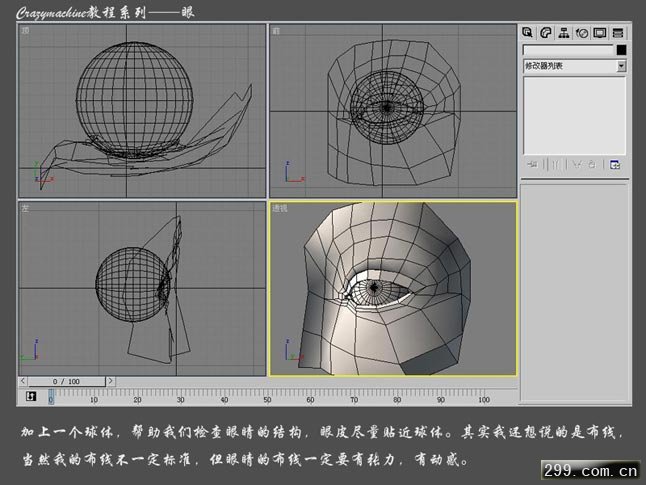Open the Display command panel tab
646x485 pixels.
click(599, 33)
